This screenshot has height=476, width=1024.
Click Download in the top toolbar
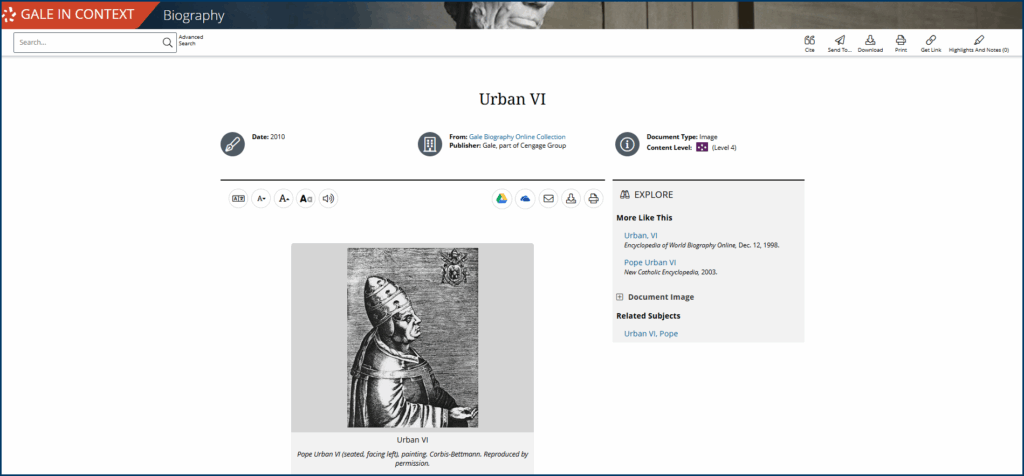point(870,44)
